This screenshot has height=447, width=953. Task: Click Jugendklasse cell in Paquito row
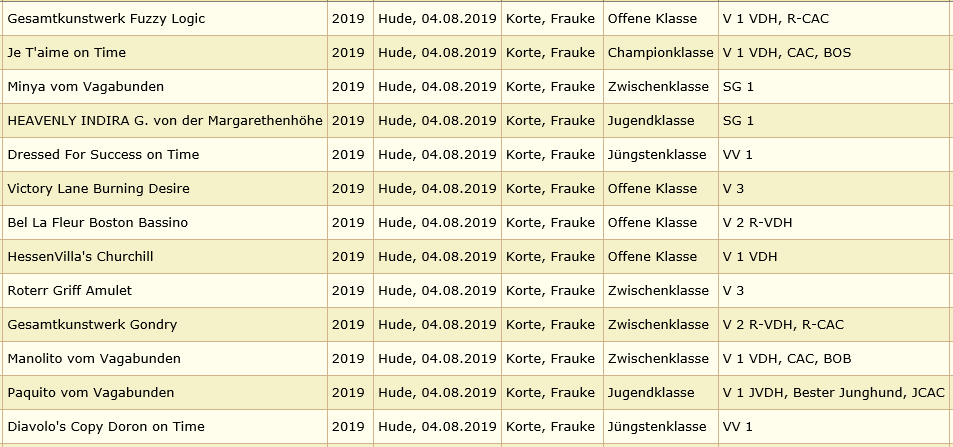tap(651, 393)
